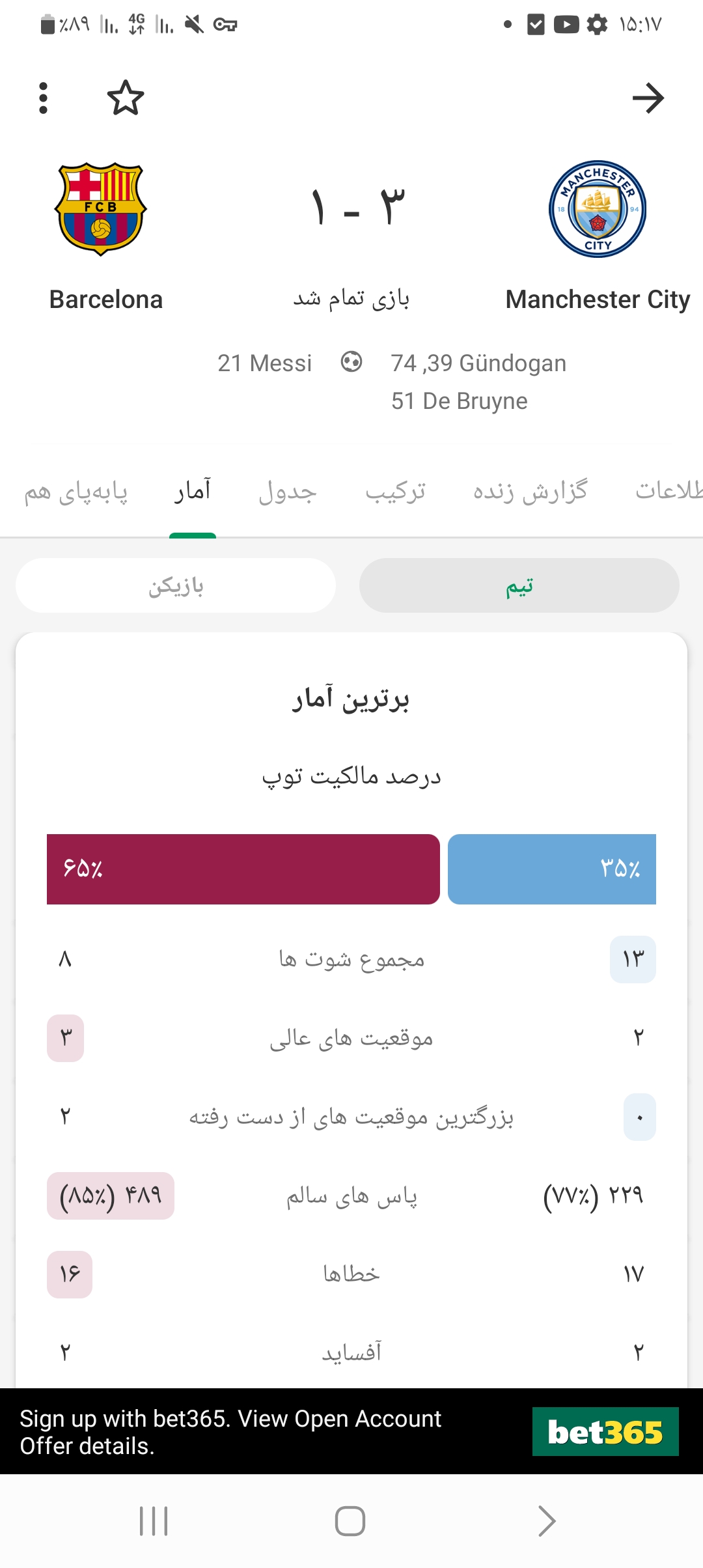The width and height of the screenshot is (703, 1568).
Task: Open the Manchester City team crest
Action: tap(598, 209)
